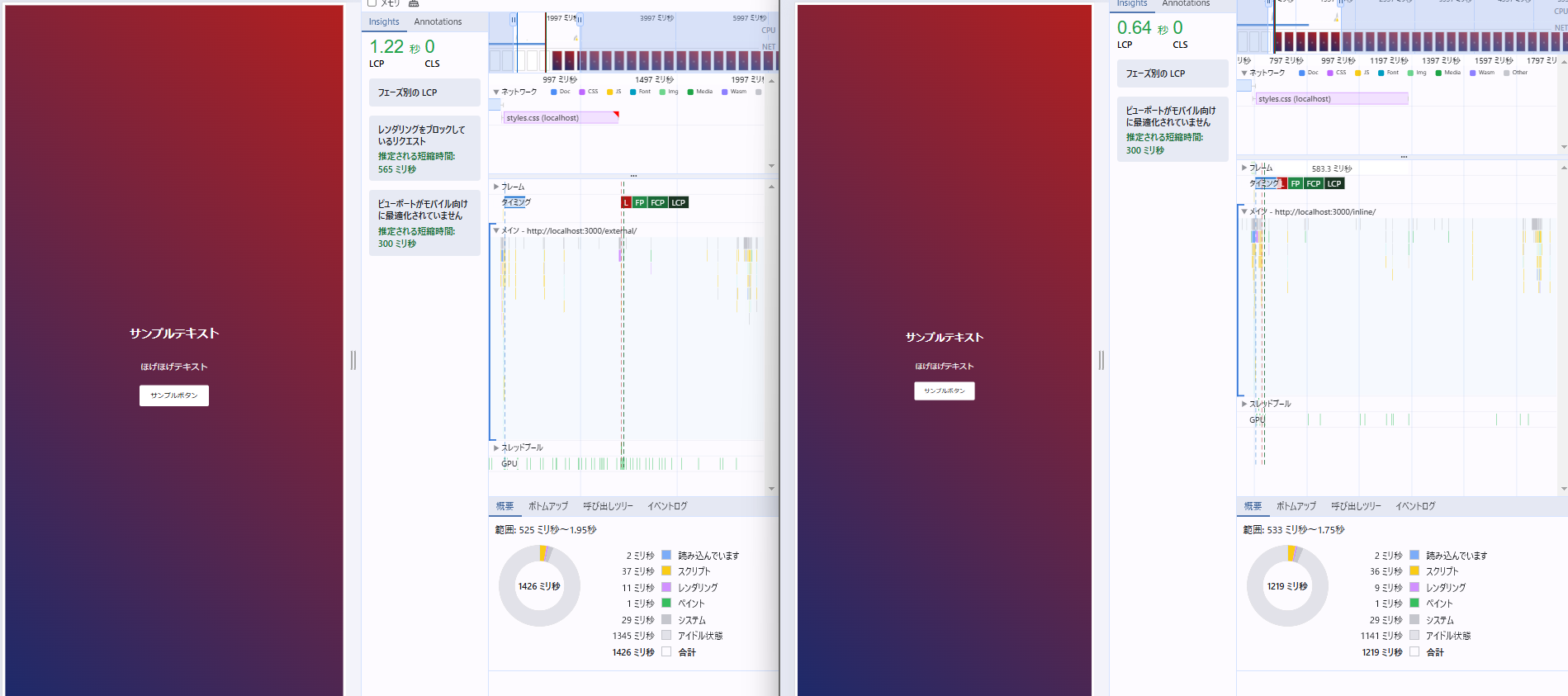Open フェーズ別の LCP insight in left panel
The width and height of the screenshot is (1568, 696).
point(424,92)
